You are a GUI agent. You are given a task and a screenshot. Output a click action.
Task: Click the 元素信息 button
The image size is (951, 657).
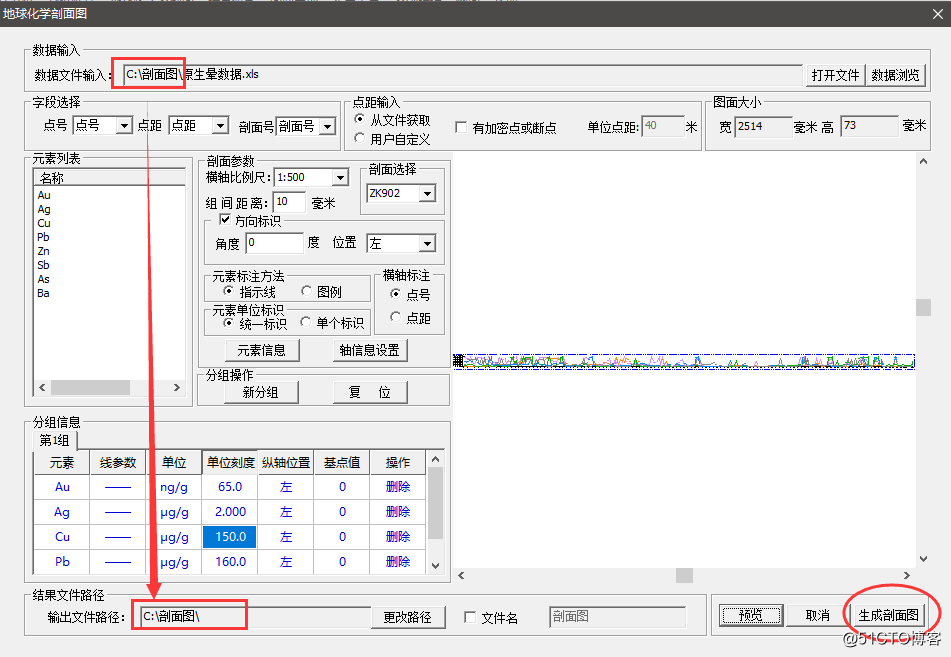click(262, 351)
